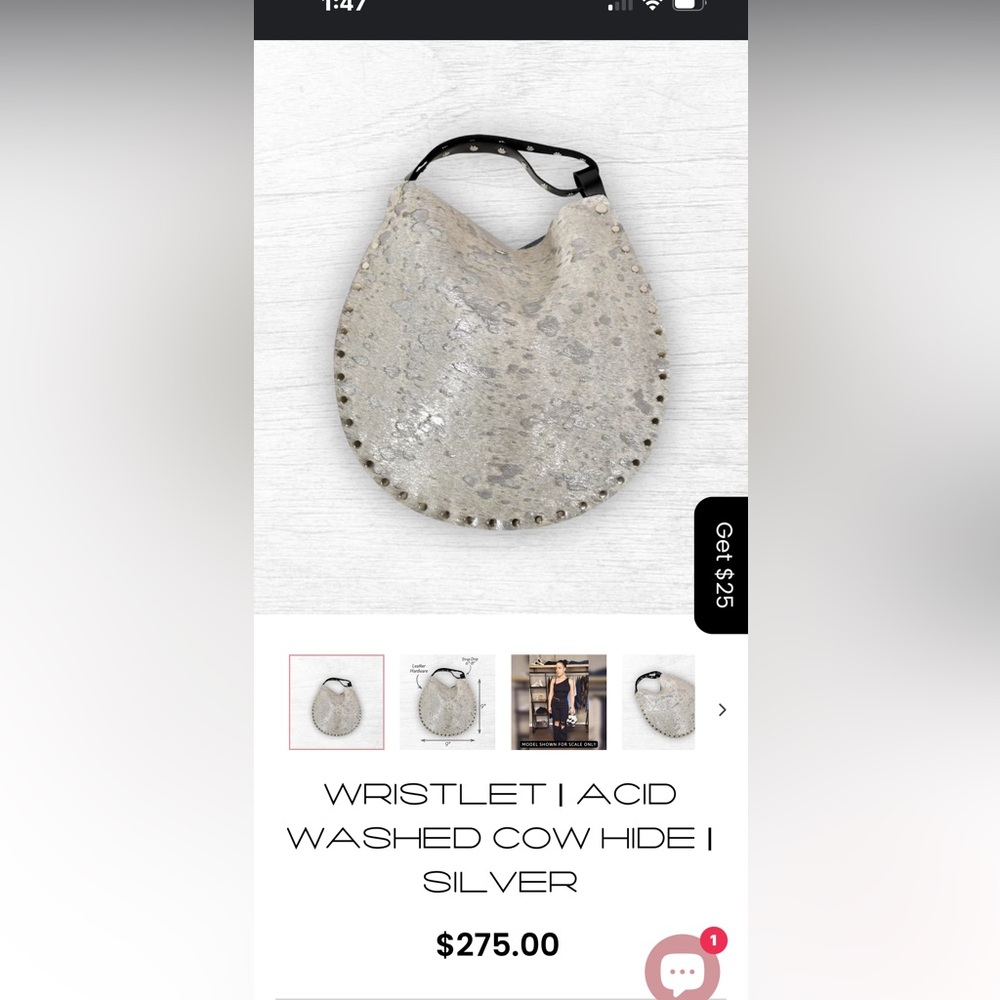Select the dimensions diagram thumbnail
The image size is (1000, 1000).
click(x=448, y=702)
